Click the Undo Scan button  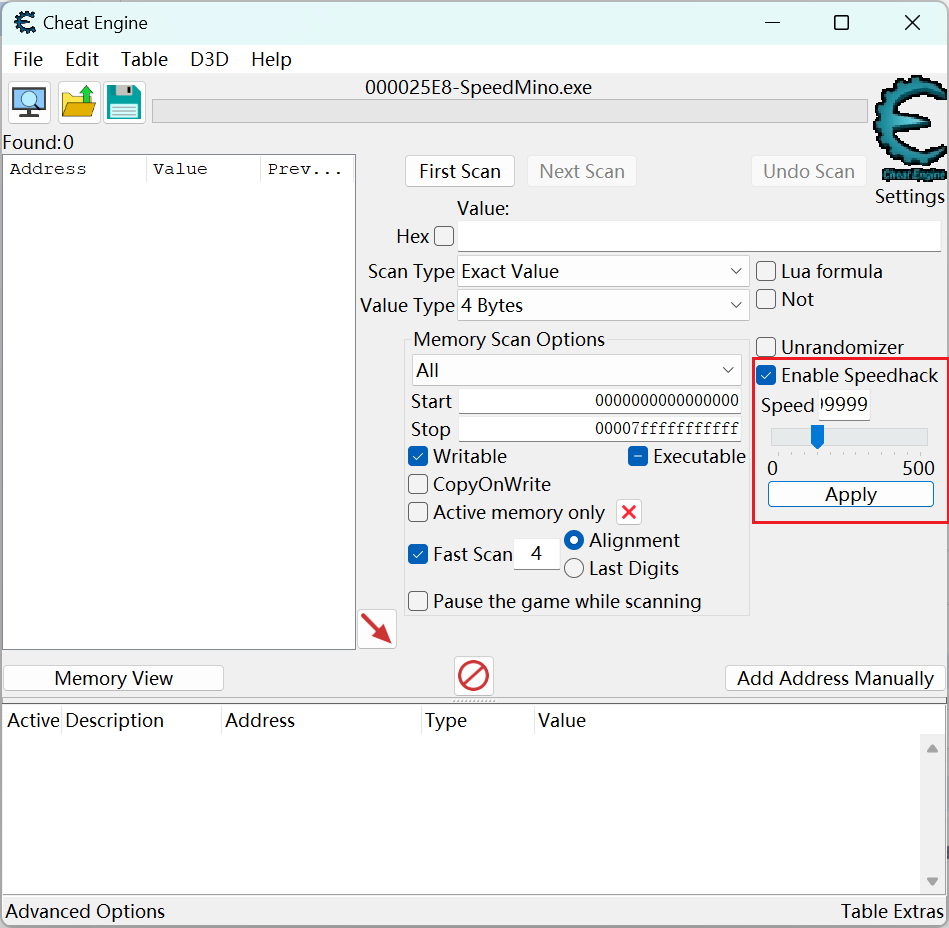pyautogui.click(x=809, y=171)
